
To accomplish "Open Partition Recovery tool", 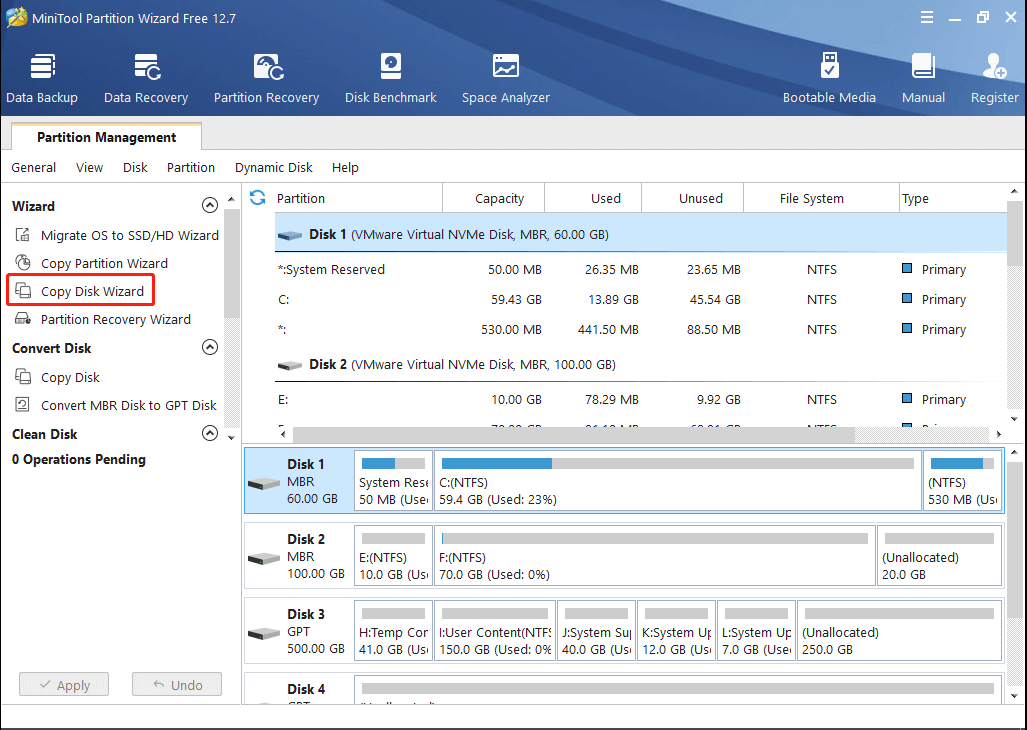I will click(267, 79).
